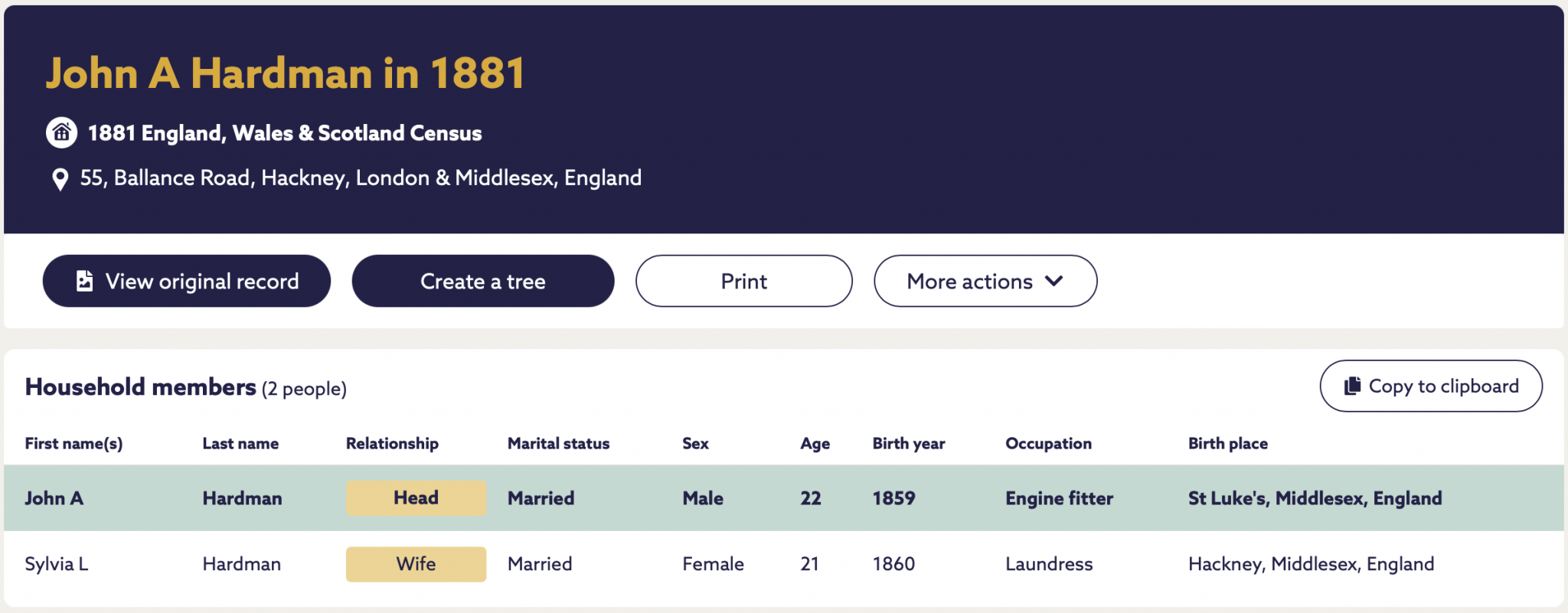Click Hardman in John A's row
Screen dimensions: 1568x613
[x=242, y=498]
